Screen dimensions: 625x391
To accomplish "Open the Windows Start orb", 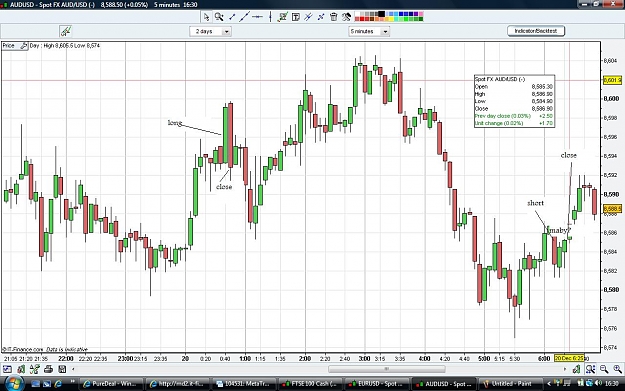I will pos(14,383).
